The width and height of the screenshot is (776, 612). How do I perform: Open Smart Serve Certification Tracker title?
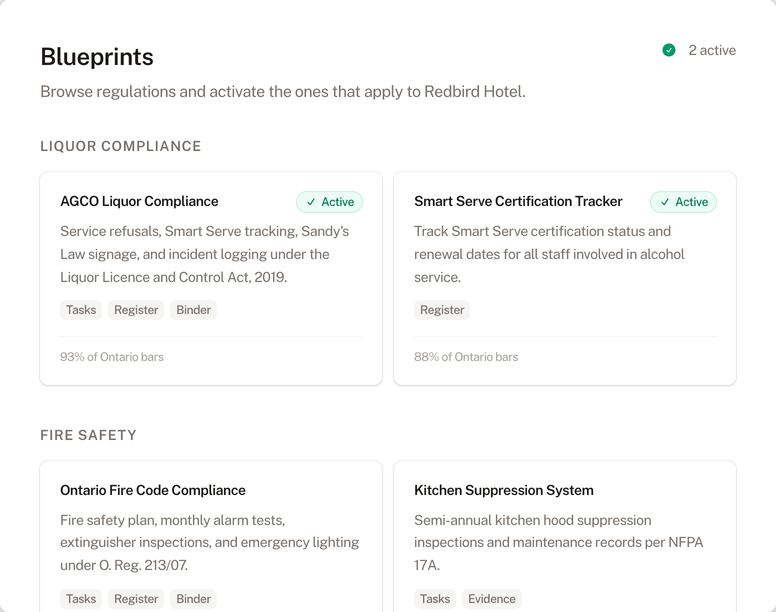pos(518,201)
